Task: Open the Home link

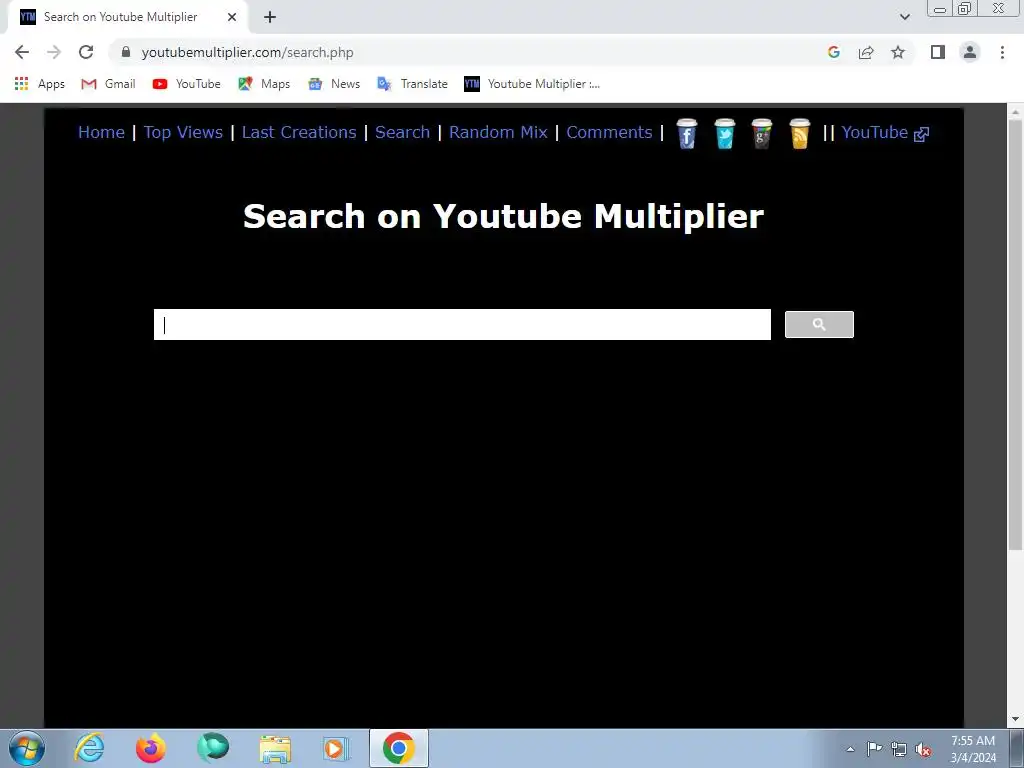Action: click(101, 133)
